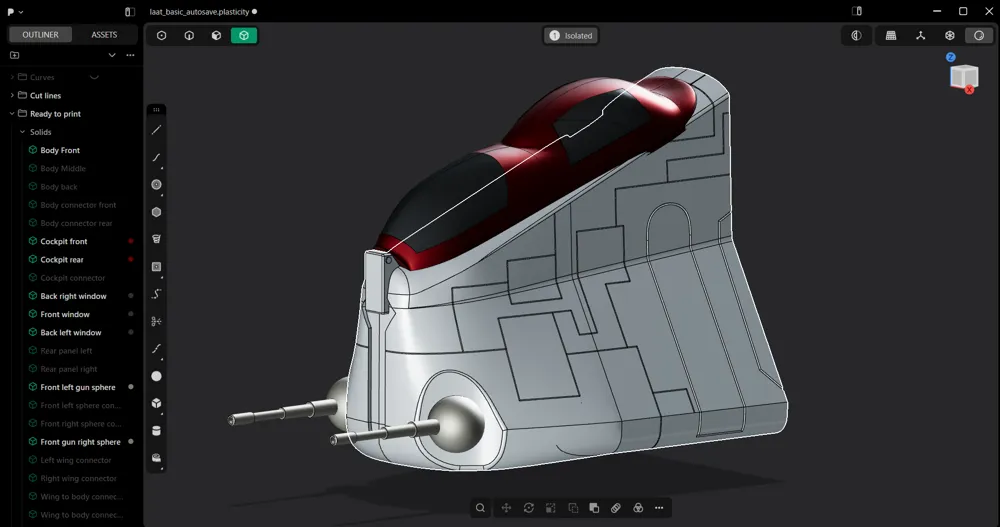Viewport: 1000px width, 527px height.
Task: Select the Circle tool
Action: (156, 185)
